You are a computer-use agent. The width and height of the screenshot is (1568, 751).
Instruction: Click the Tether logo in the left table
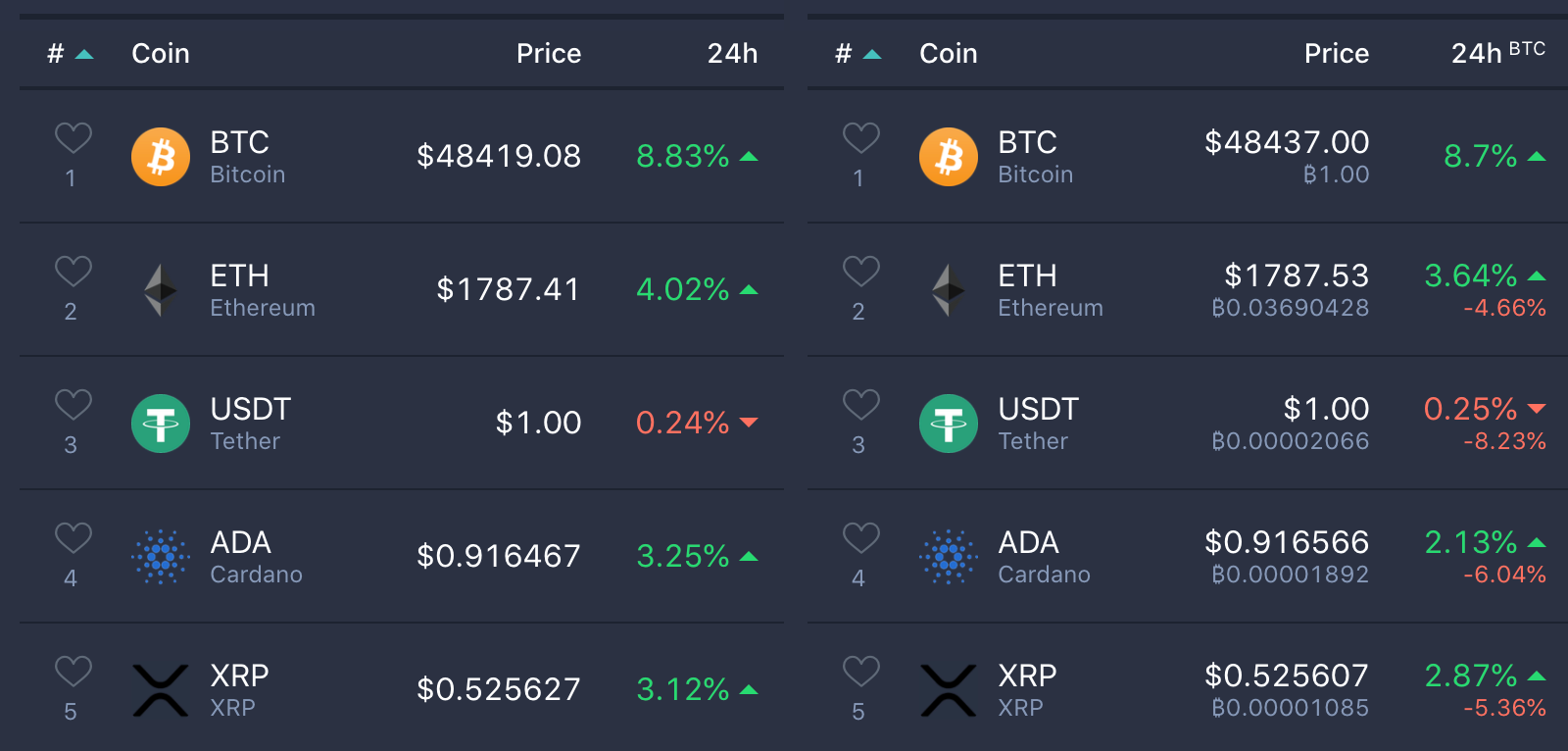click(x=161, y=424)
